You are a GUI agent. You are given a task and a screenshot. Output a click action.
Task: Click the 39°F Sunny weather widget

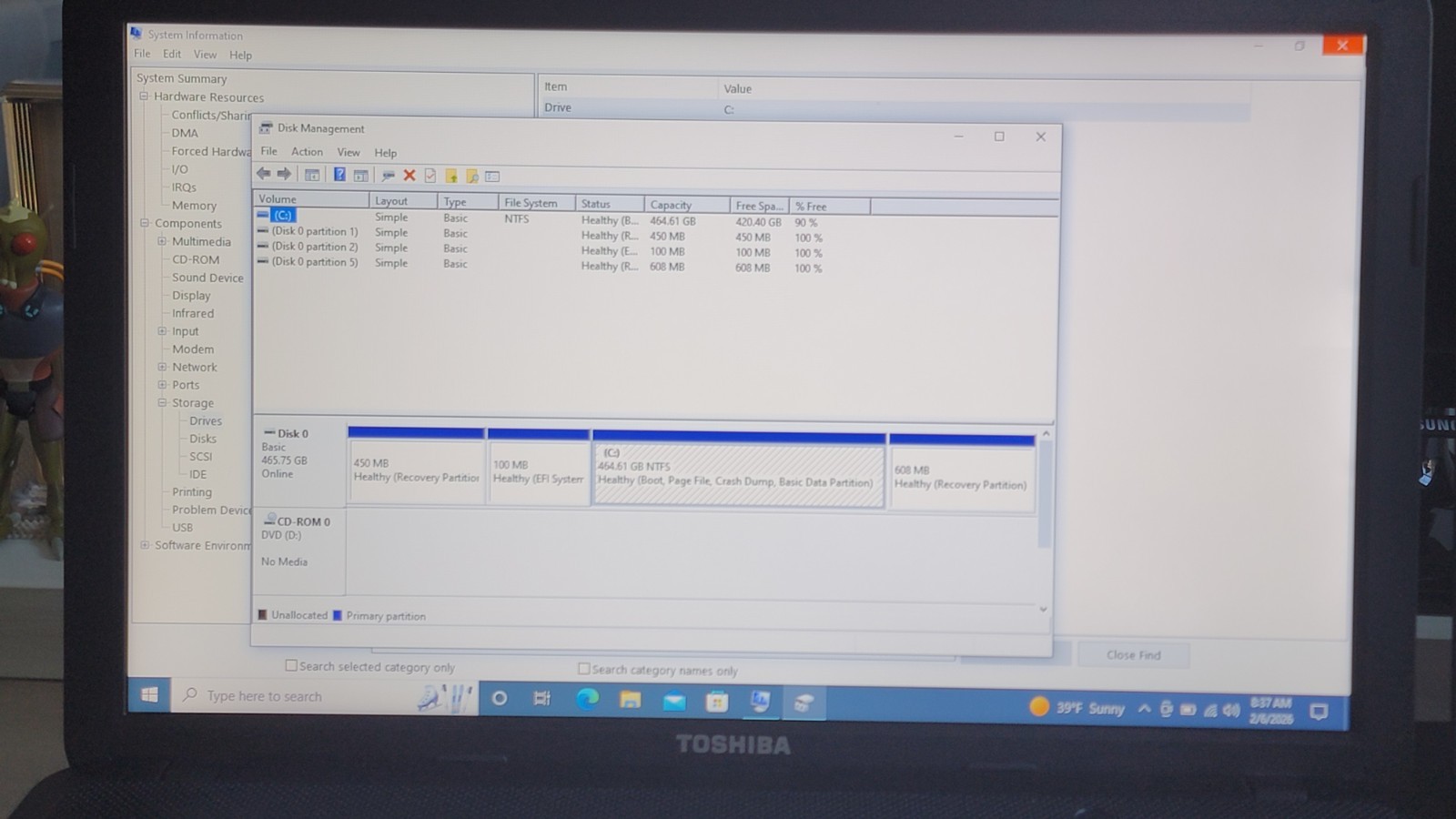click(1077, 707)
